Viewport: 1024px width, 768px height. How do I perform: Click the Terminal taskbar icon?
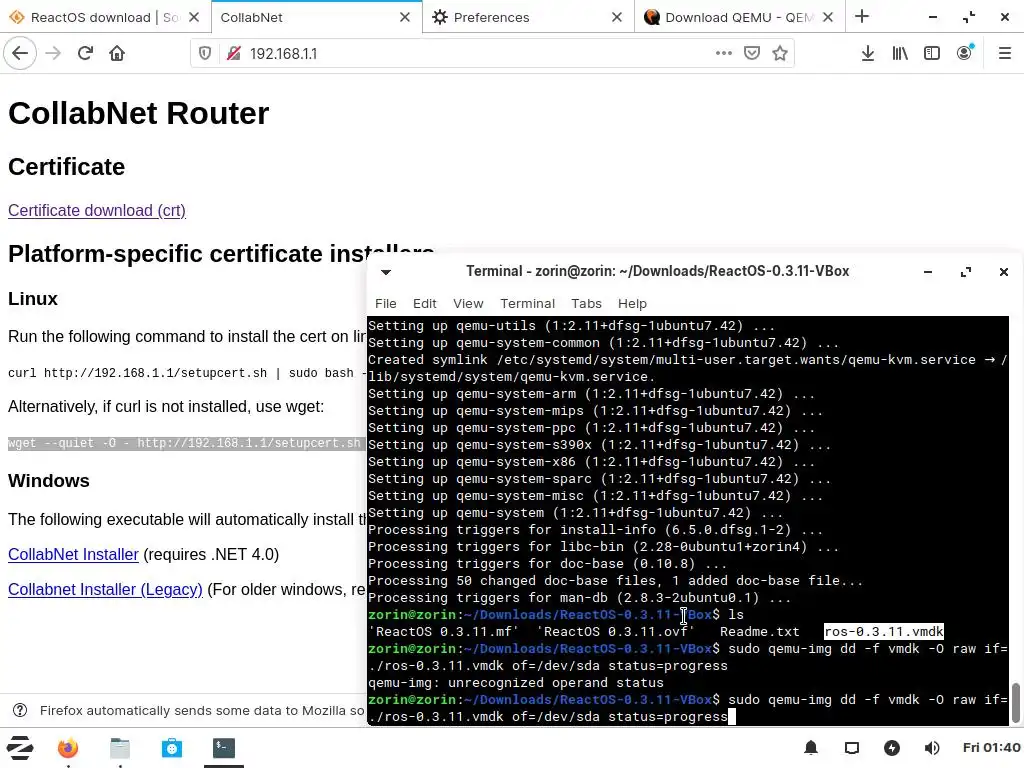(224, 748)
